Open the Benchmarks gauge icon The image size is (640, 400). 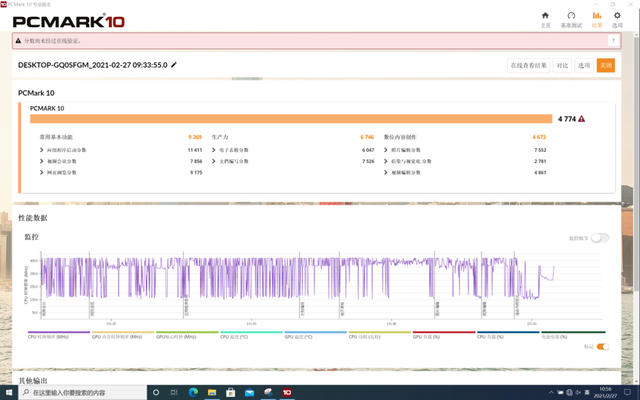coord(571,16)
